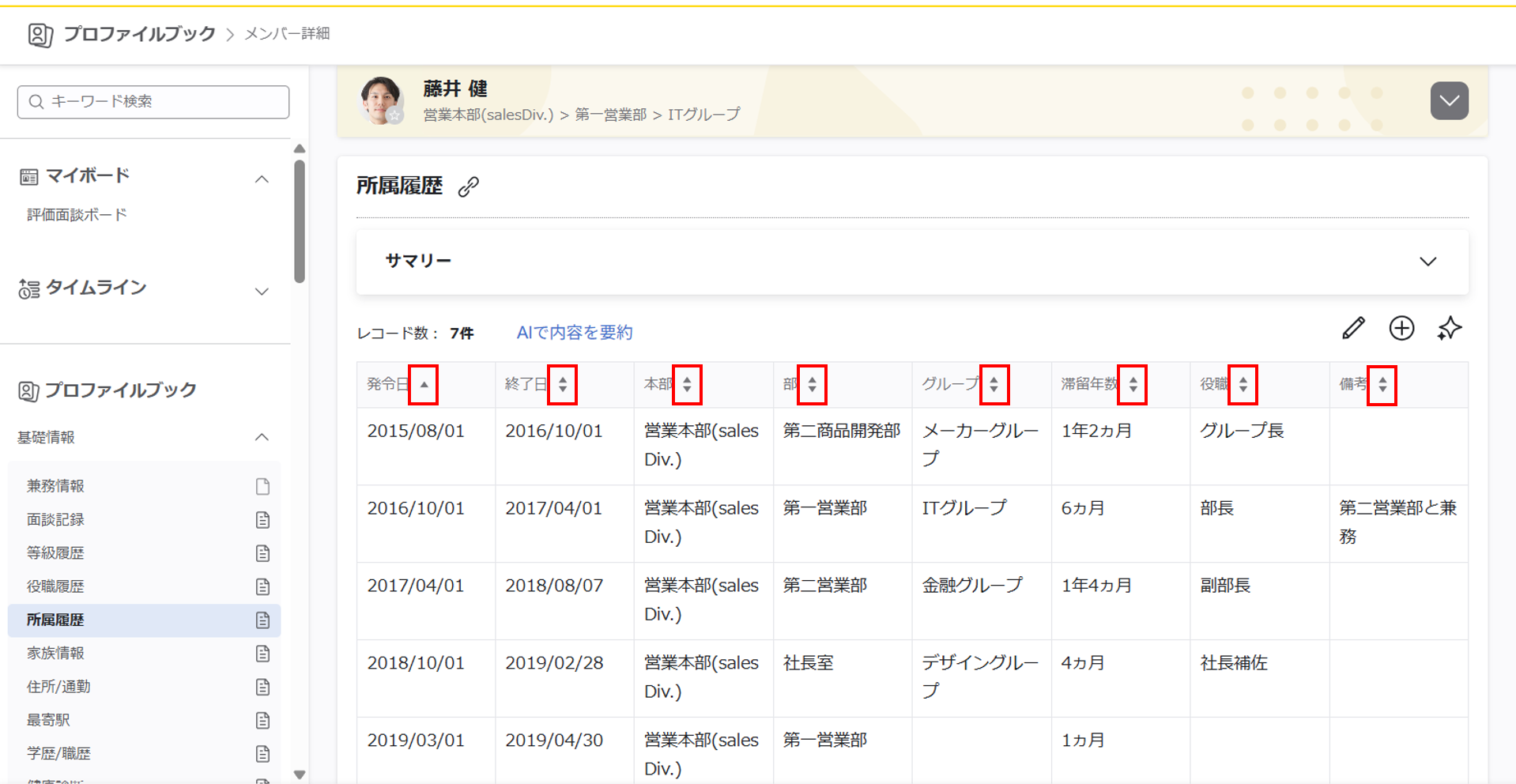Sort table by グループ column arrows
Viewport: 1516px width, 784px height.
[x=994, y=385]
